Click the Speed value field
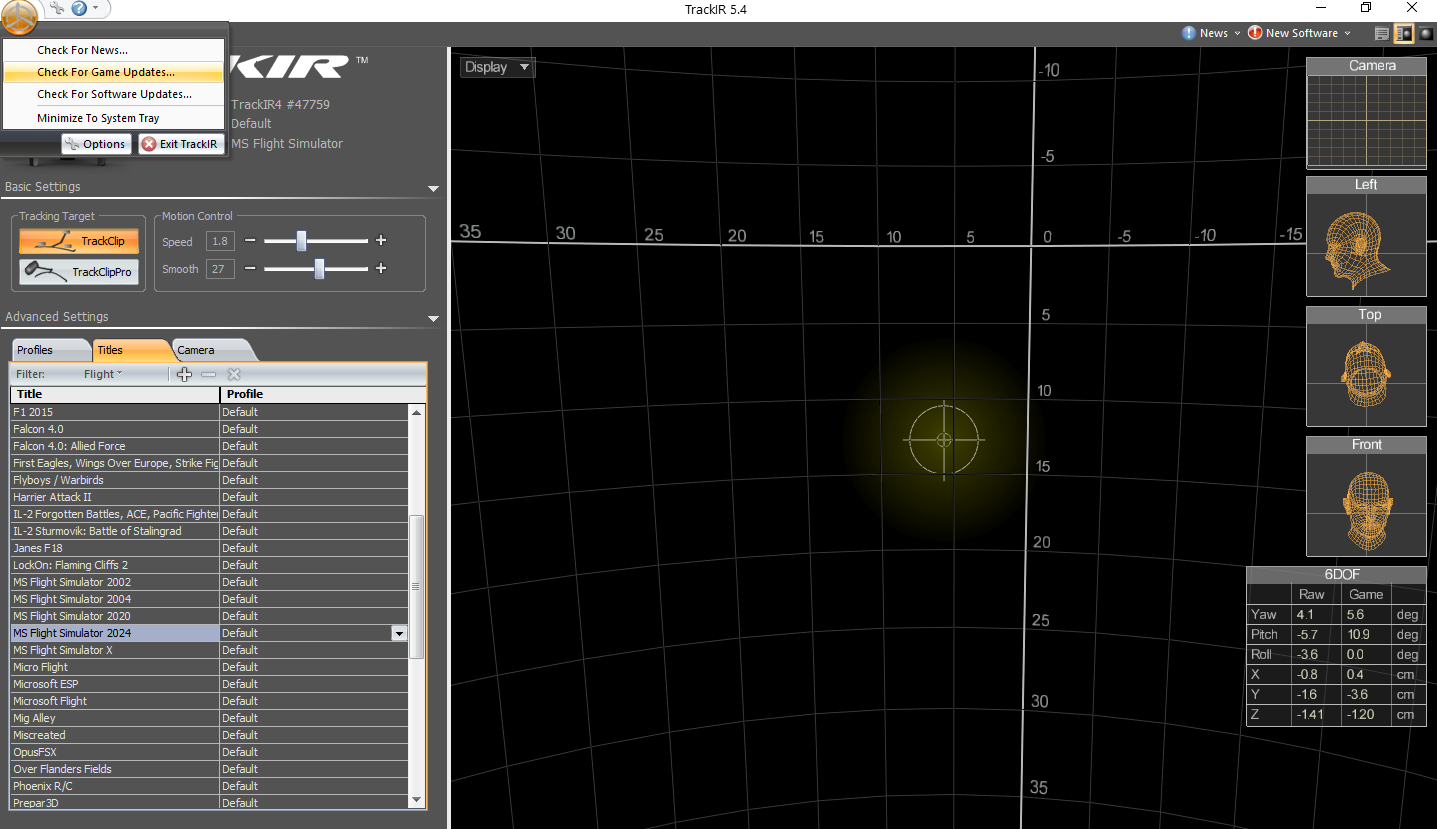This screenshot has width=1437, height=829. point(219,241)
